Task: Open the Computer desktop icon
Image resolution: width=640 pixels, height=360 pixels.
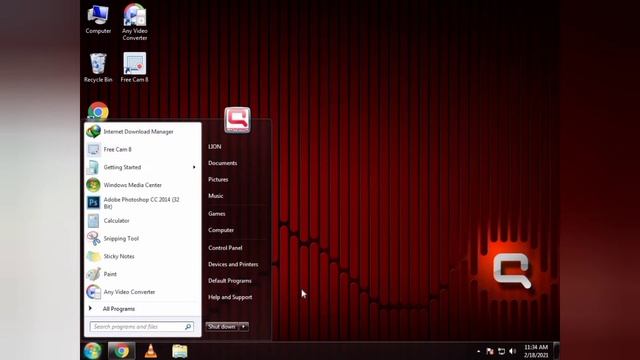Action: [x=98, y=20]
